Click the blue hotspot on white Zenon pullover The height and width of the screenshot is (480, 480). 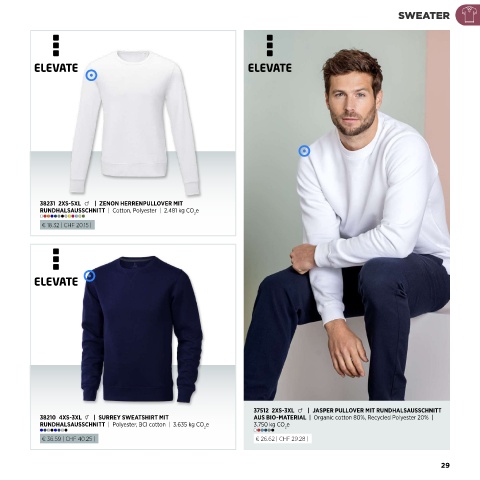91,75
